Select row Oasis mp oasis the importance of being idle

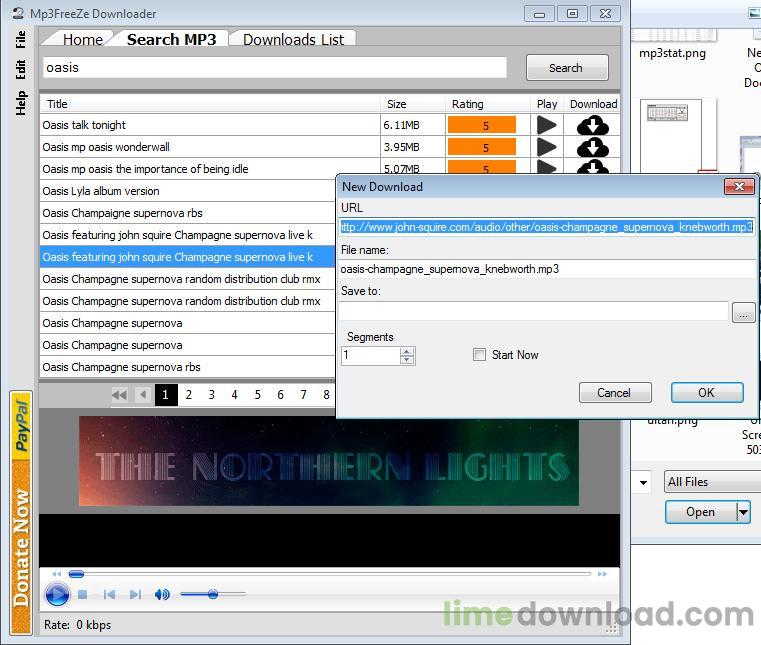[210, 169]
